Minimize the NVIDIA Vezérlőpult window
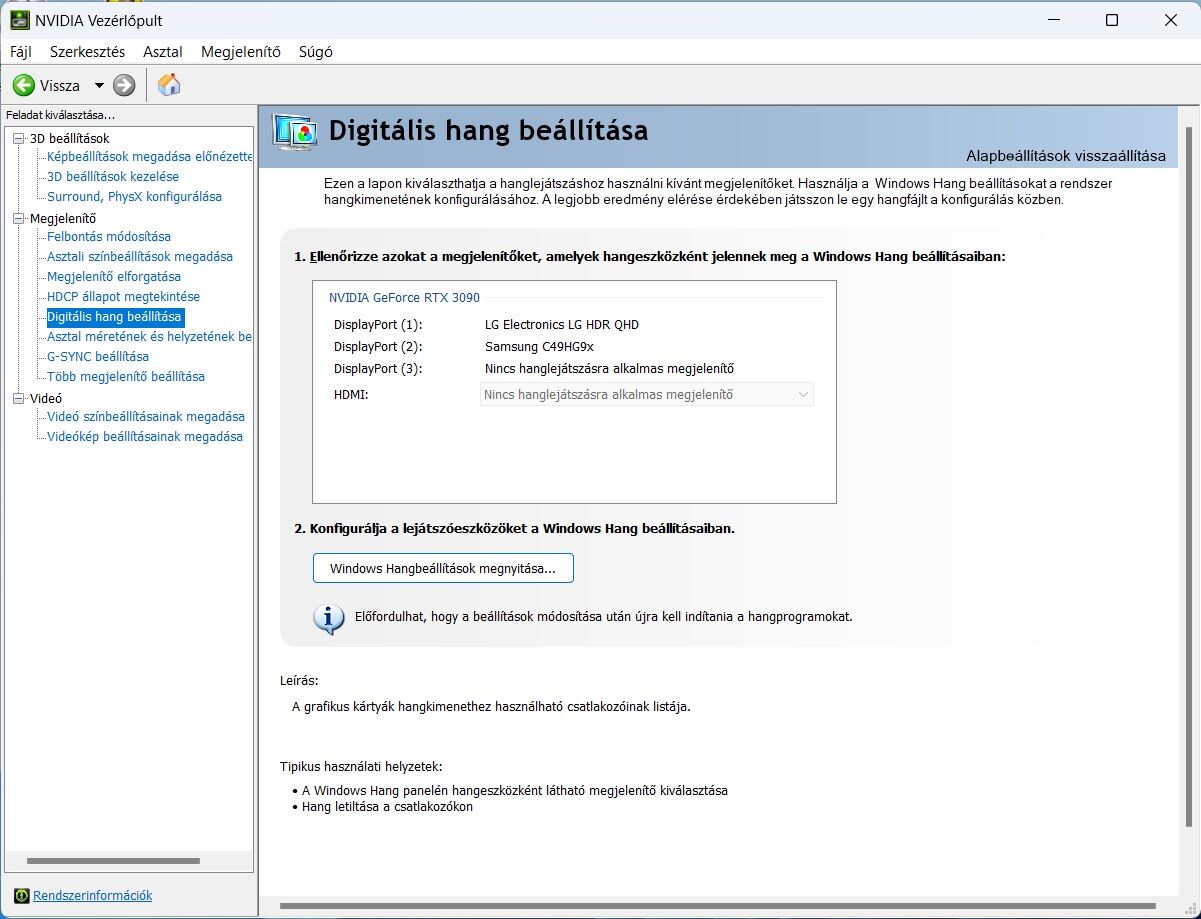The height and width of the screenshot is (919, 1201). 1052,20
